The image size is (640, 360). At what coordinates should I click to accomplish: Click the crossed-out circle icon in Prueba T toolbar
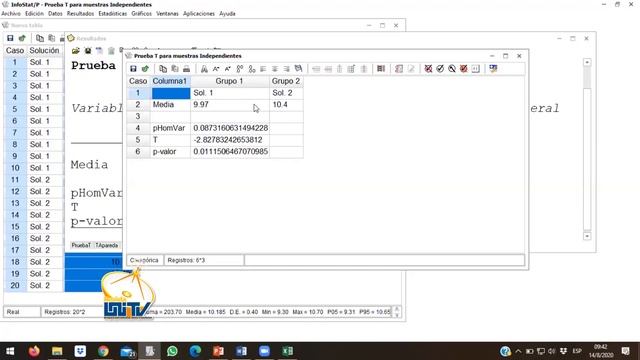click(452, 69)
